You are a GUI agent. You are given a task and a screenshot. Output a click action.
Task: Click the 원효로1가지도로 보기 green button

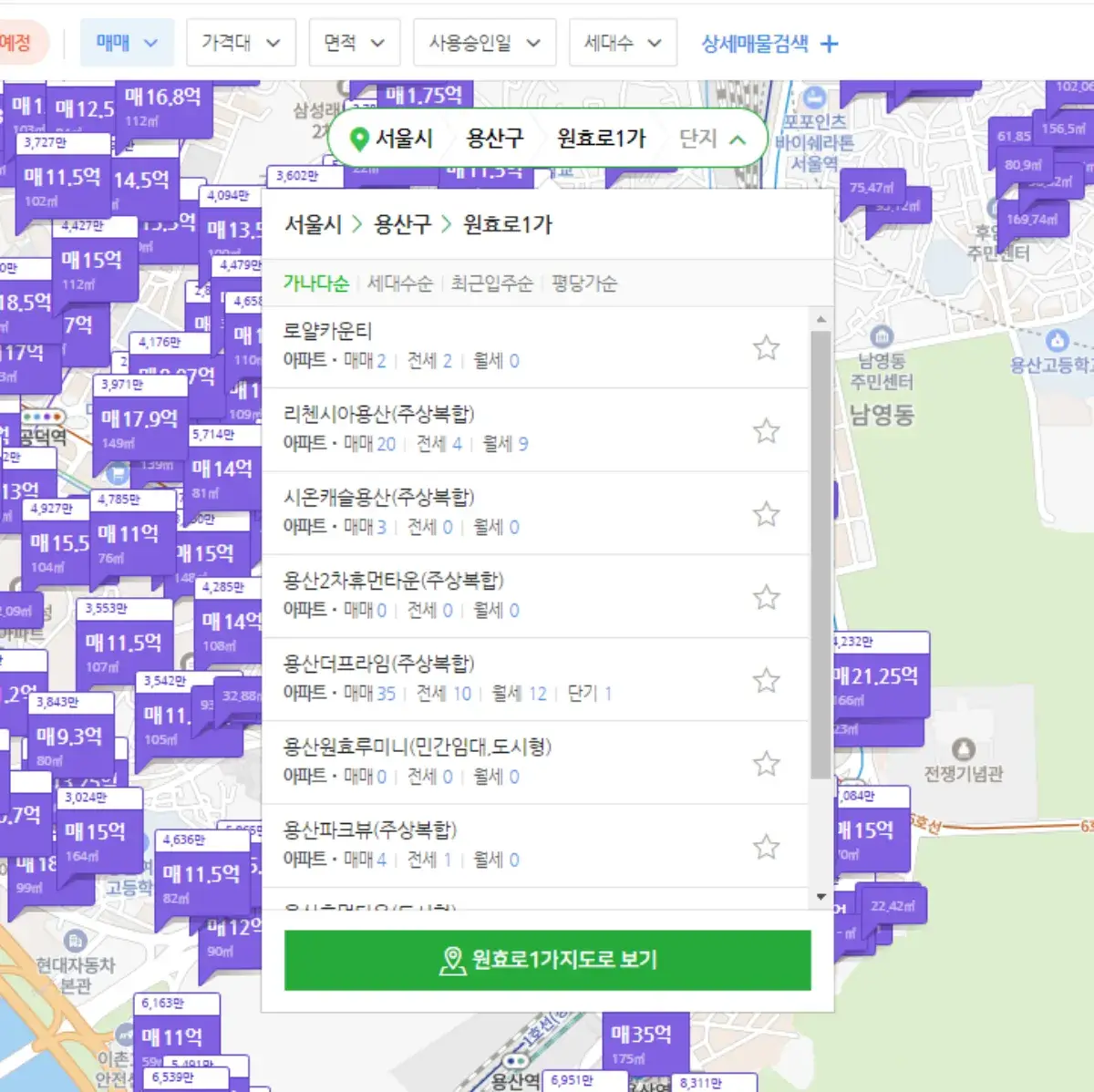click(547, 958)
